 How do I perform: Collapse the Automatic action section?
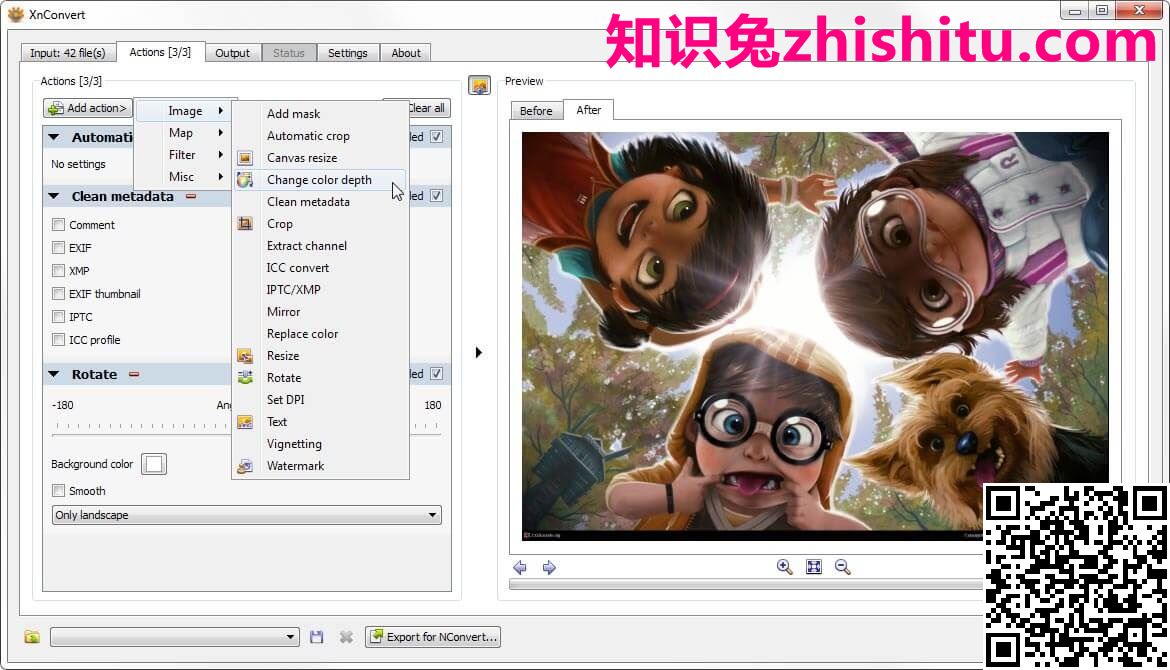[54, 137]
